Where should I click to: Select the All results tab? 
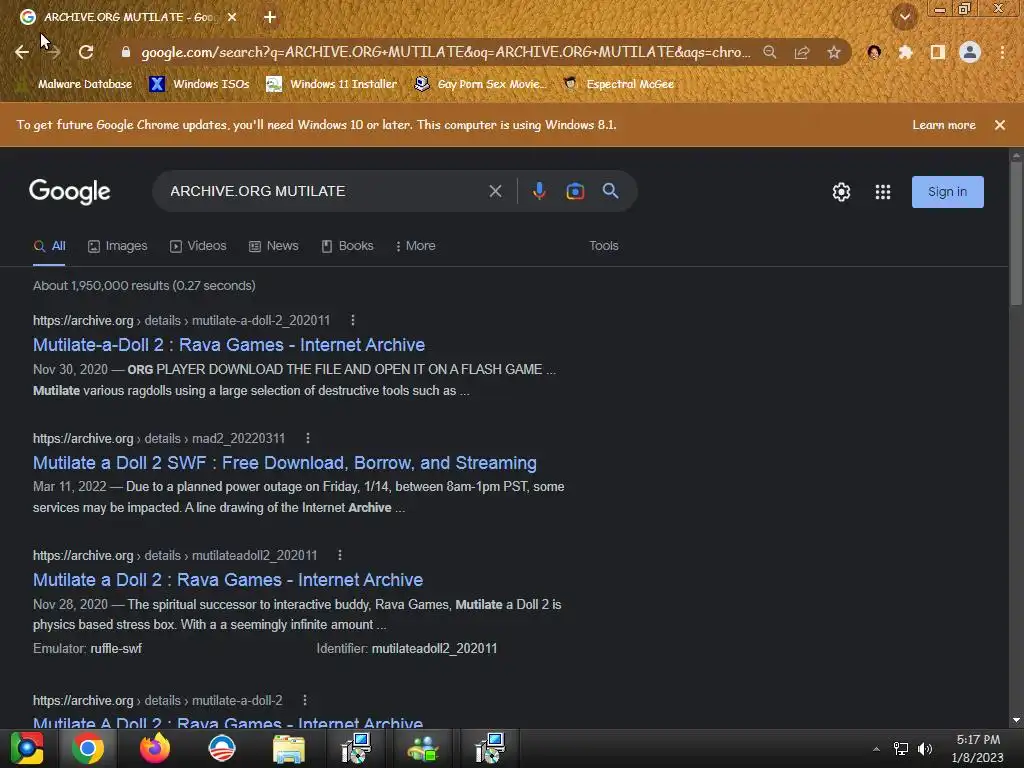(x=50, y=246)
